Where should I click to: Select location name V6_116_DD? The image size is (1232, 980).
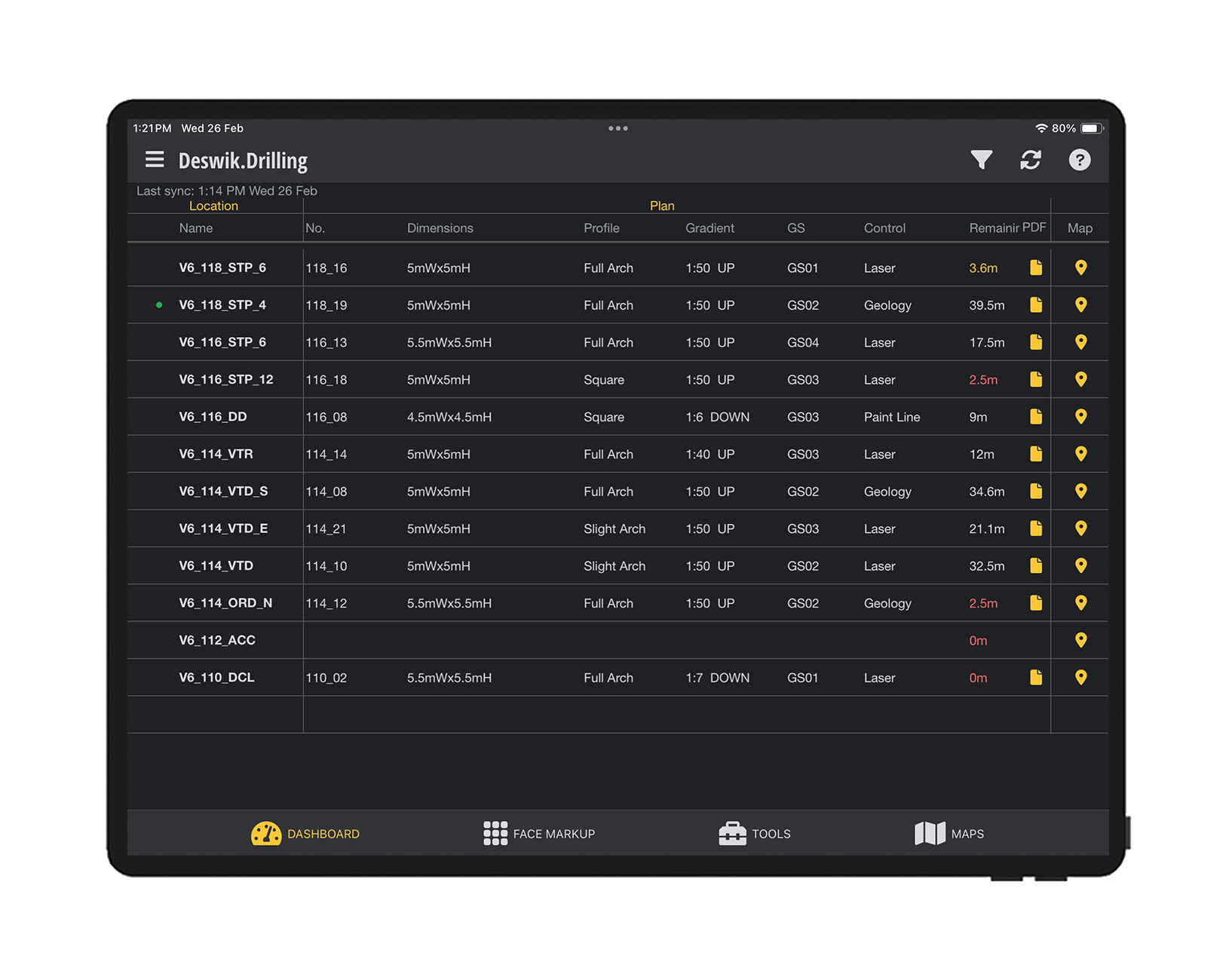(213, 417)
